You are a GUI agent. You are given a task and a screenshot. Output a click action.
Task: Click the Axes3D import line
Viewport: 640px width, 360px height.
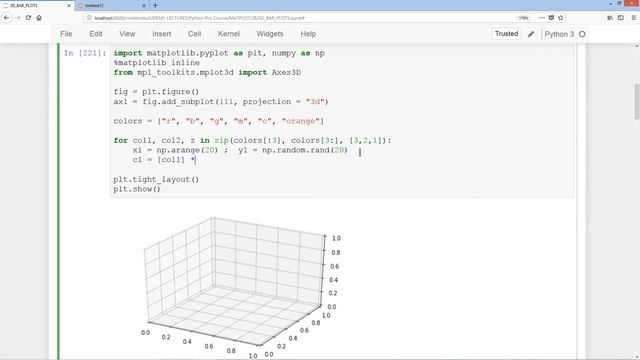(207, 73)
